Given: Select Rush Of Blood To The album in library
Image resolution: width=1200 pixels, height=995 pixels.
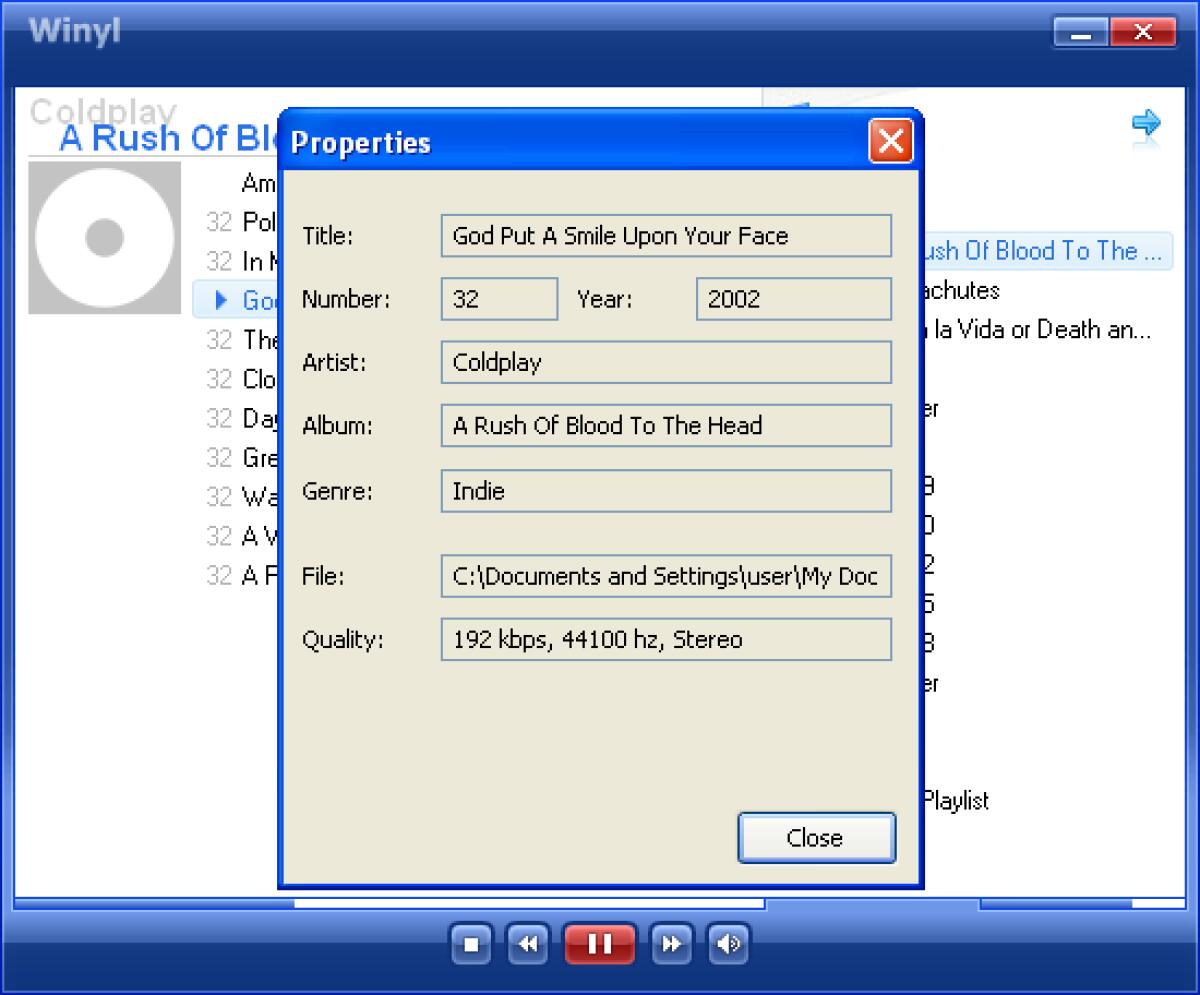Looking at the screenshot, I should tap(1047, 251).
